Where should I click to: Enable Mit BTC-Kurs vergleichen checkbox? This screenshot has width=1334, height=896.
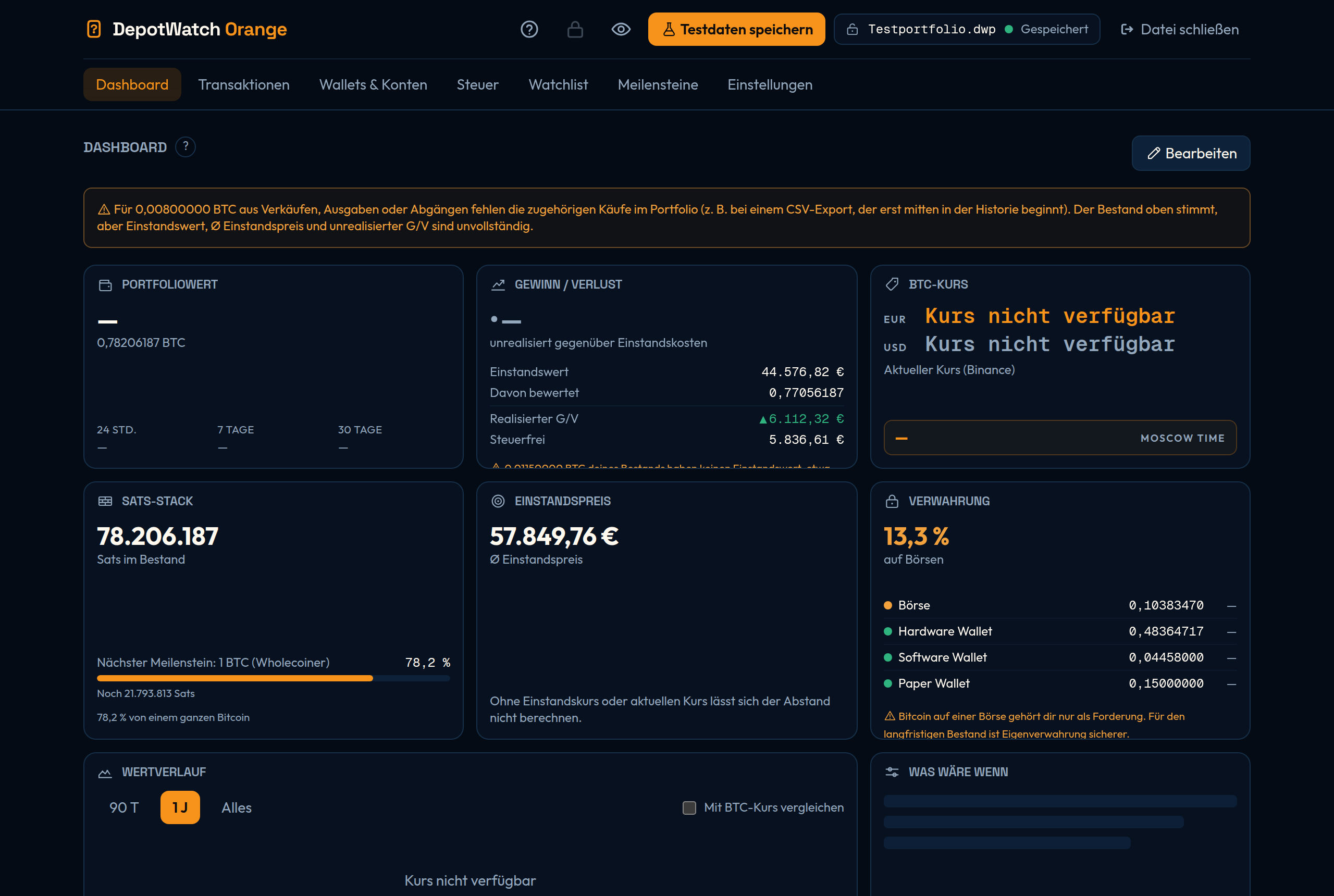689,807
